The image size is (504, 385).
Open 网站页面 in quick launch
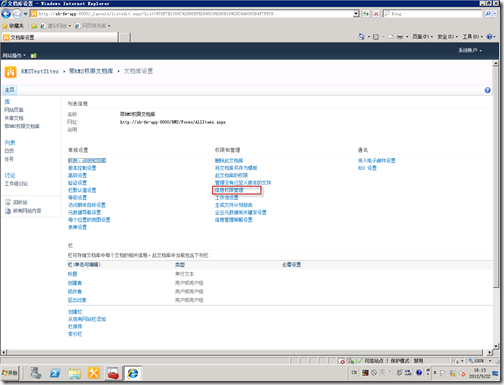click(x=14, y=110)
